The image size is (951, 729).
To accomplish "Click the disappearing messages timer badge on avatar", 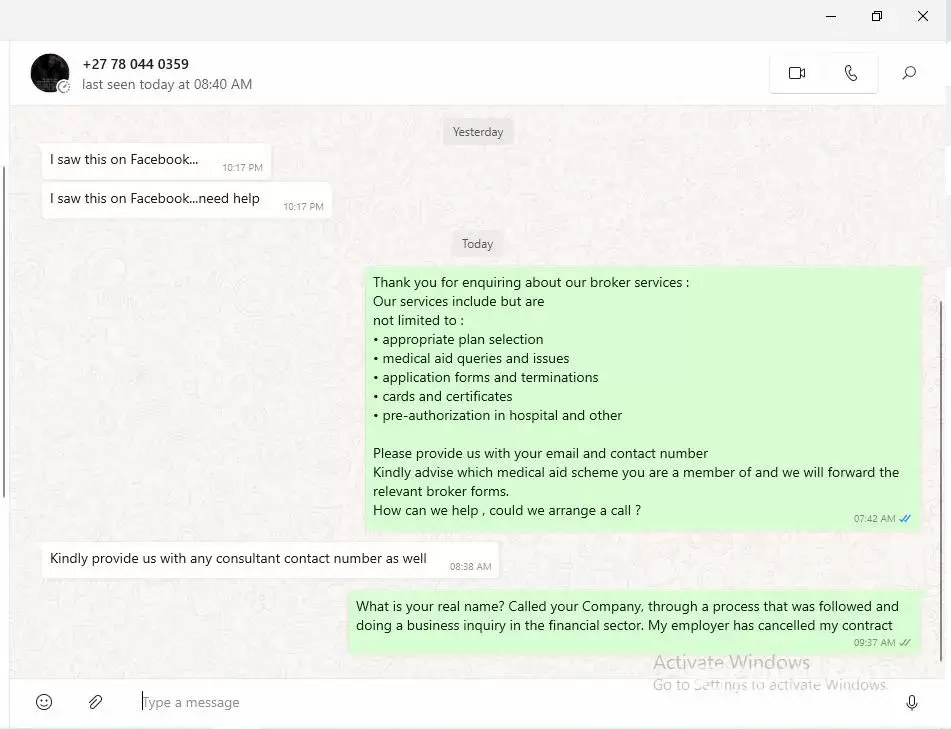I will [64, 87].
